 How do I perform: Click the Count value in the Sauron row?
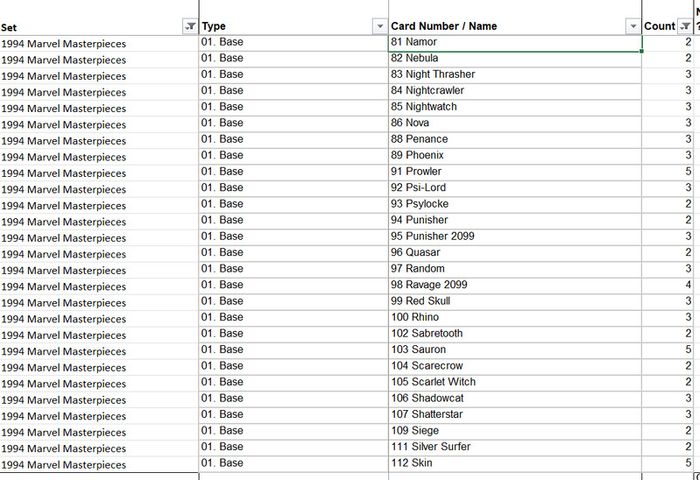point(668,351)
